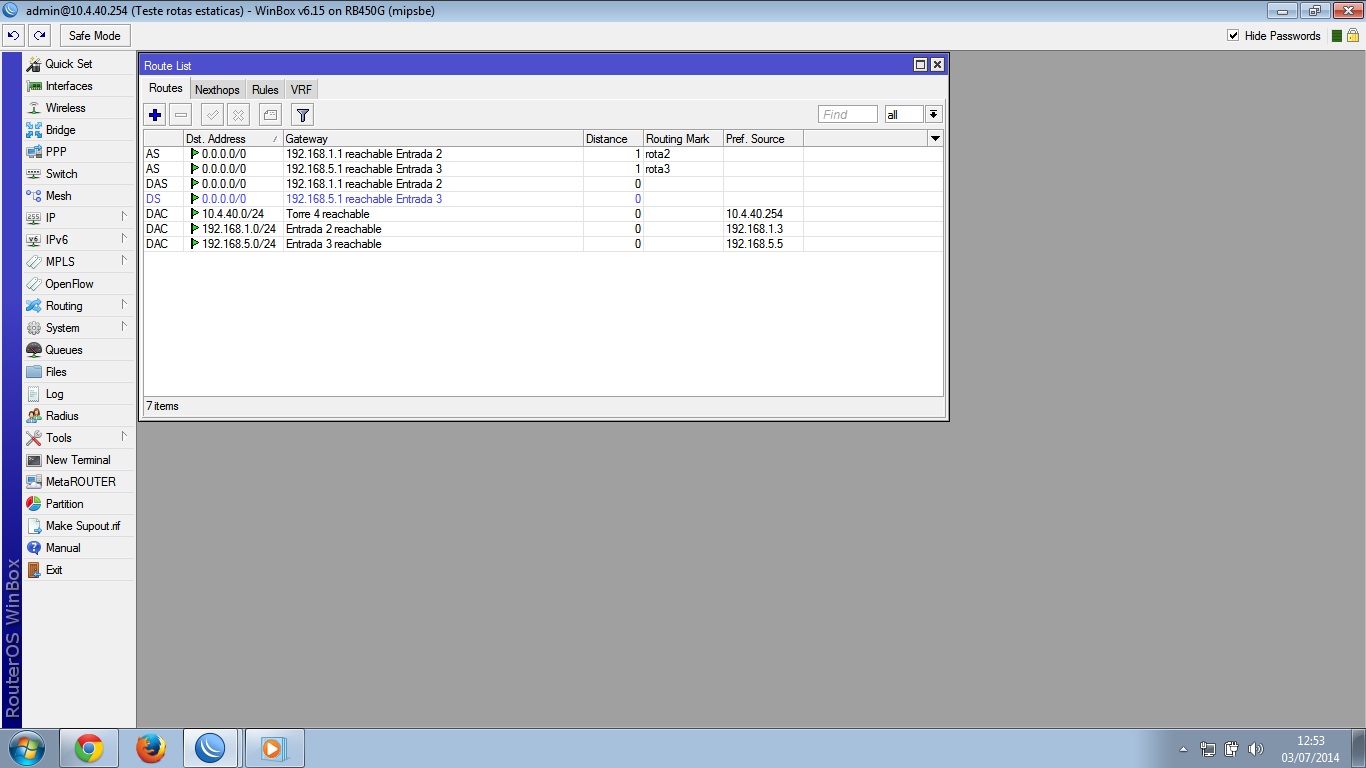Image resolution: width=1366 pixels, height=768 pixels.
Task: Open Log in the sidebar
Action: click(79, 394)
